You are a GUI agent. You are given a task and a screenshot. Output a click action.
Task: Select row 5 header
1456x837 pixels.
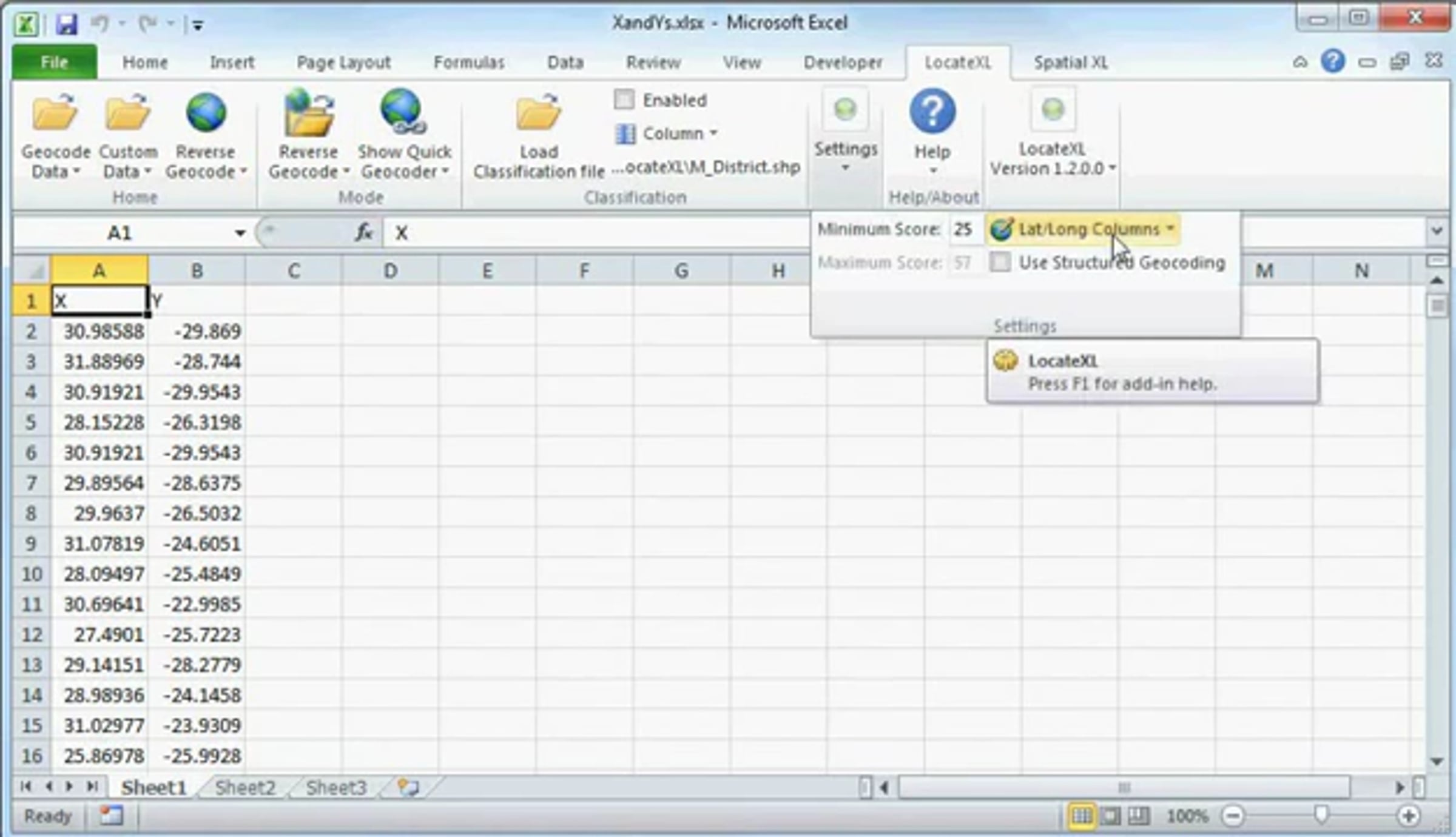pyautogui.click(x=32, y=422)
